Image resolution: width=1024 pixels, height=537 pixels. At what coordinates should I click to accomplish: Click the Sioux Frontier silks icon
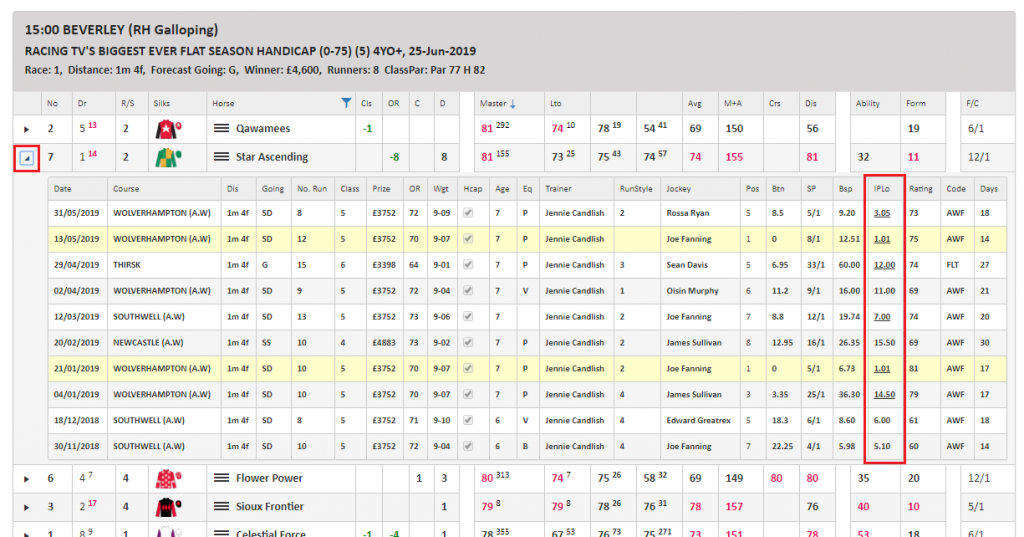click(166, 506)
